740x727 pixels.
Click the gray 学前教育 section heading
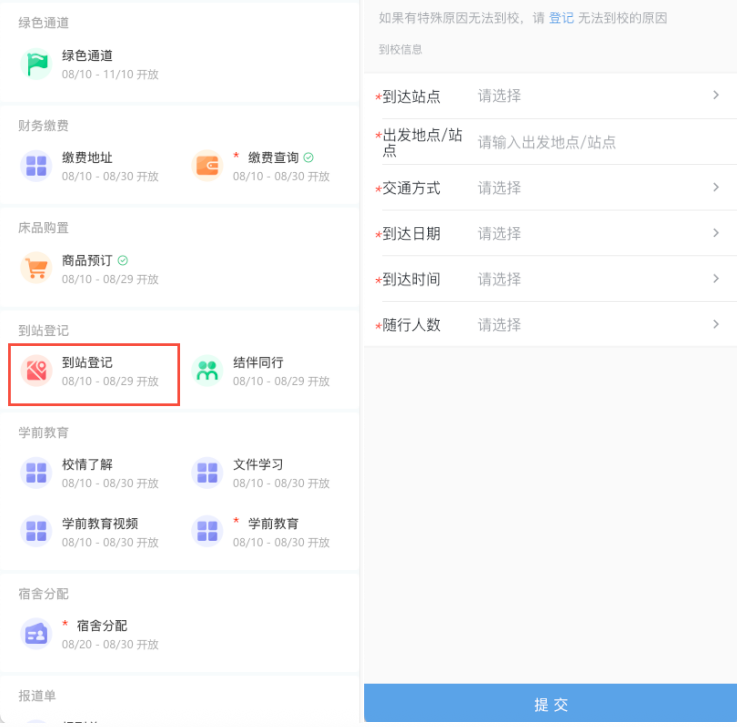[43, 432]
